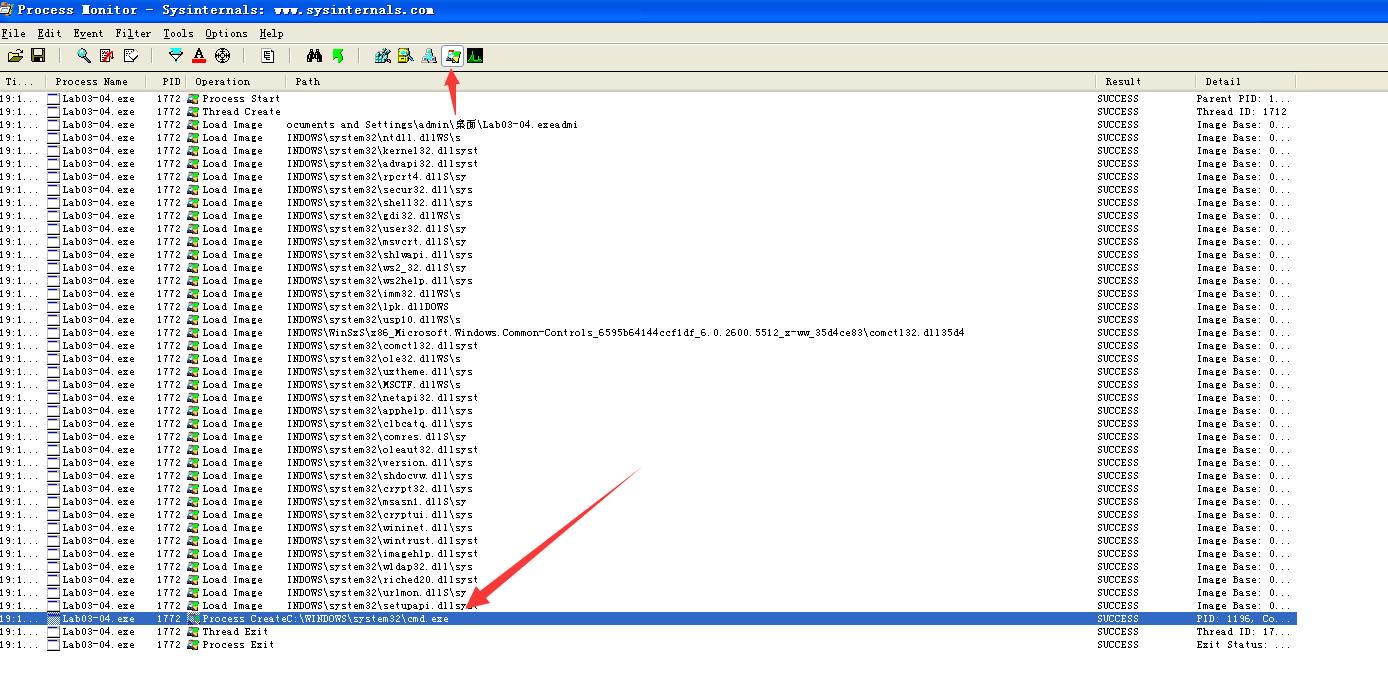Open the Options menu
Screen dimensions: 1388x678
226,33
